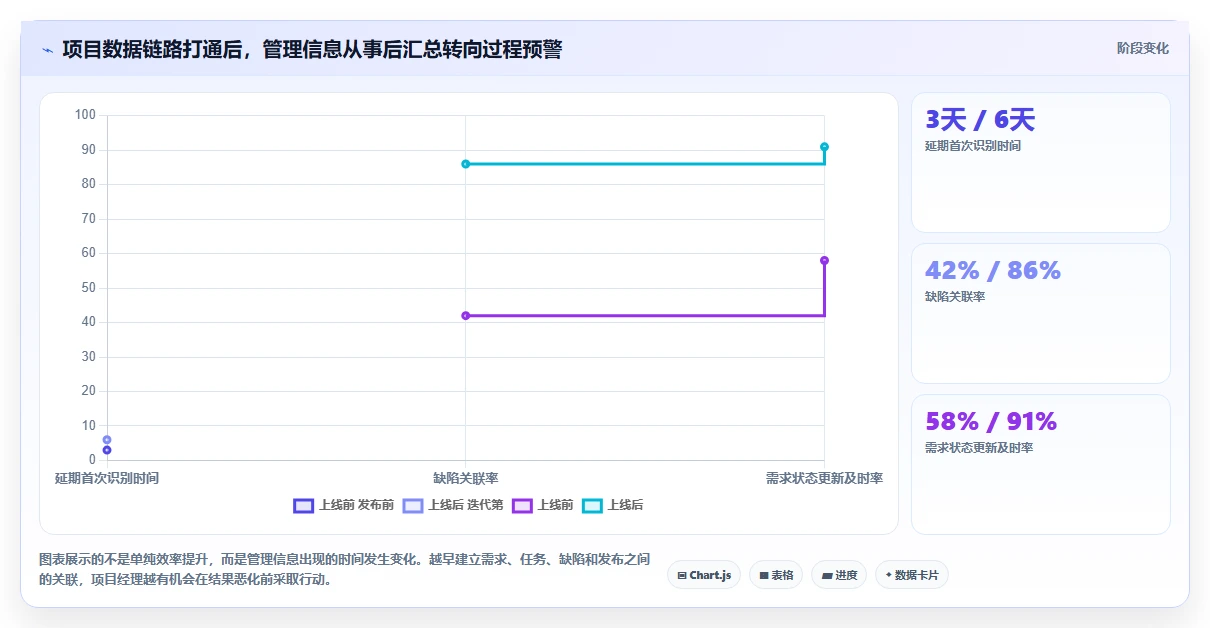
Task: Click the 需求状态更新及时率 card caption
Action: point(979,448)
